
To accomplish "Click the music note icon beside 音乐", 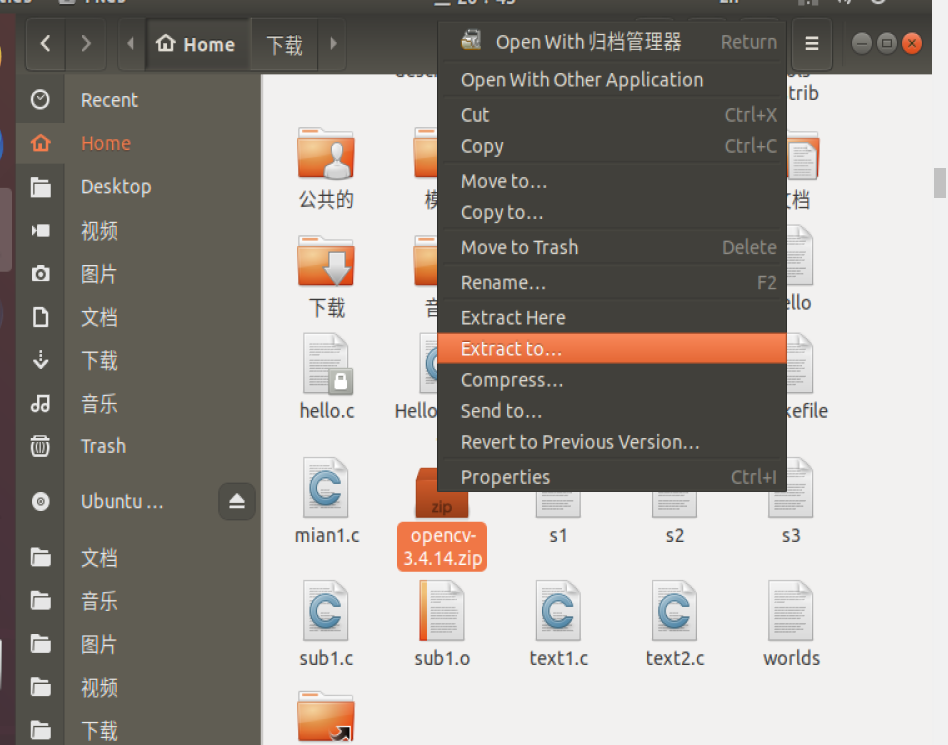I will click(41, 403).
